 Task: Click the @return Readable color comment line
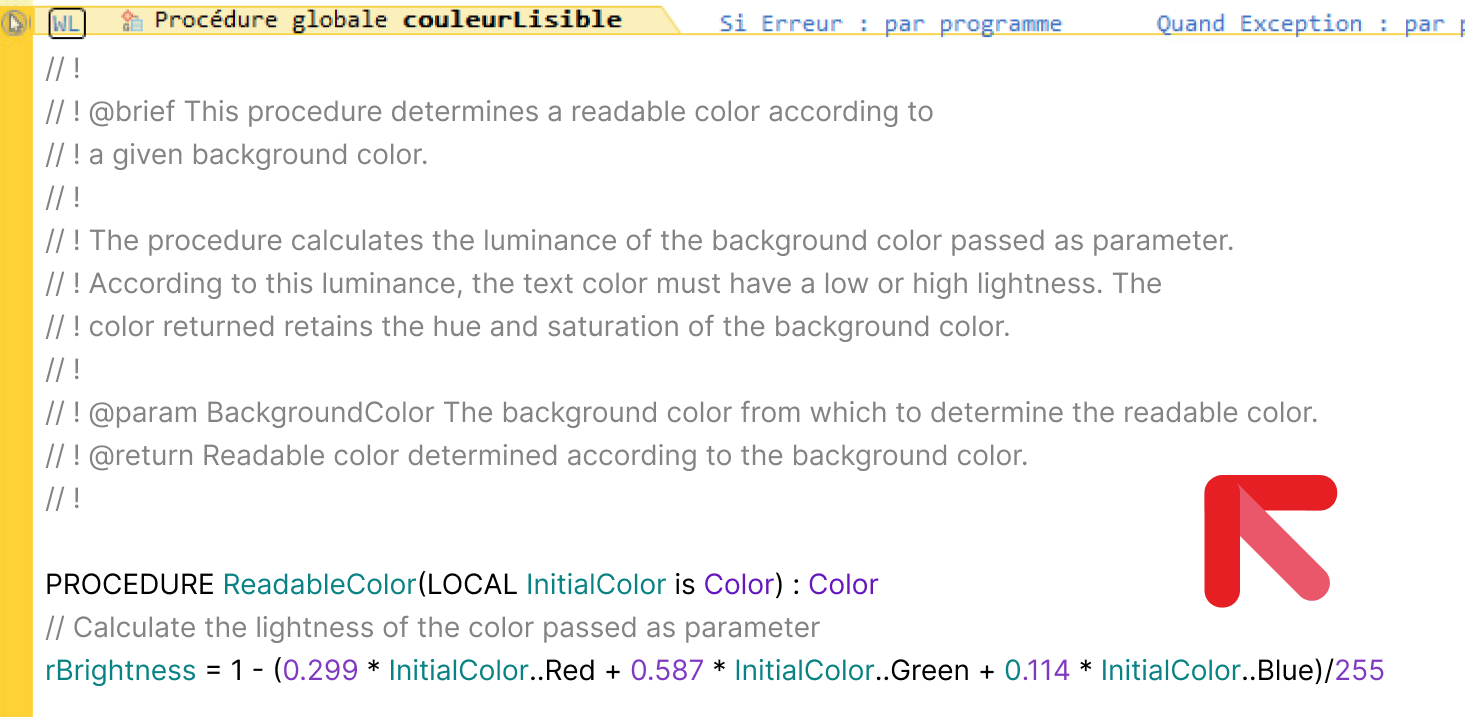[x=536, y=455]
